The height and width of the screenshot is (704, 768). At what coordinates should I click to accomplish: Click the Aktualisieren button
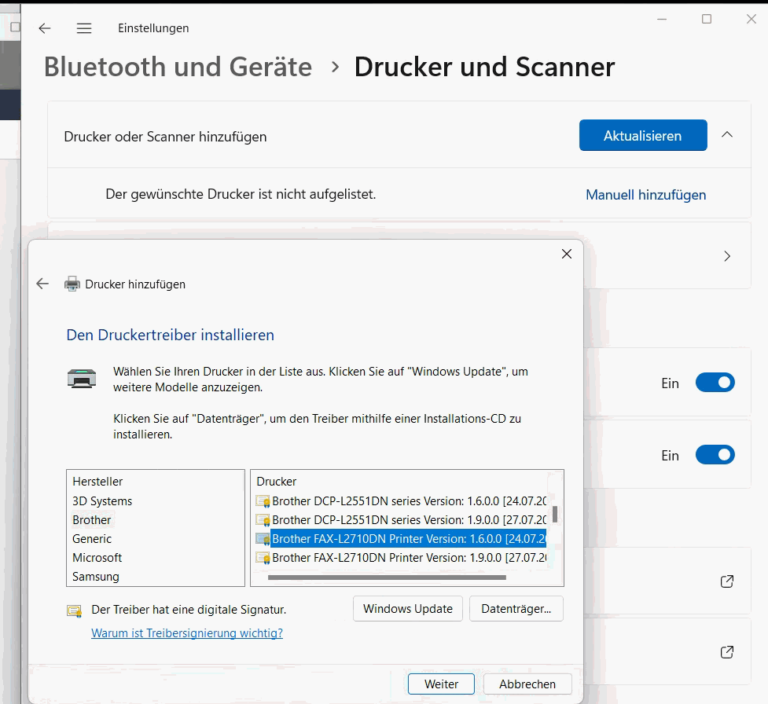[643, 135]
